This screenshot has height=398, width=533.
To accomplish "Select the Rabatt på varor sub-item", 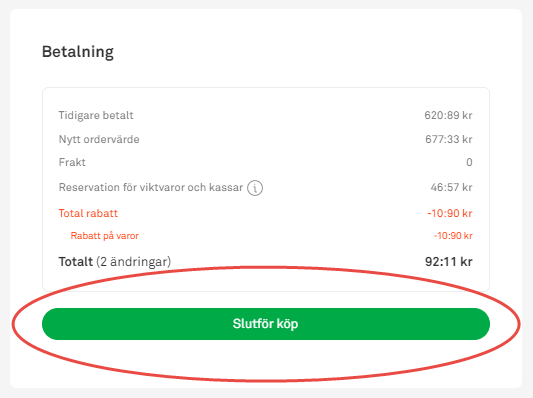I will click(x=105, y=236).
